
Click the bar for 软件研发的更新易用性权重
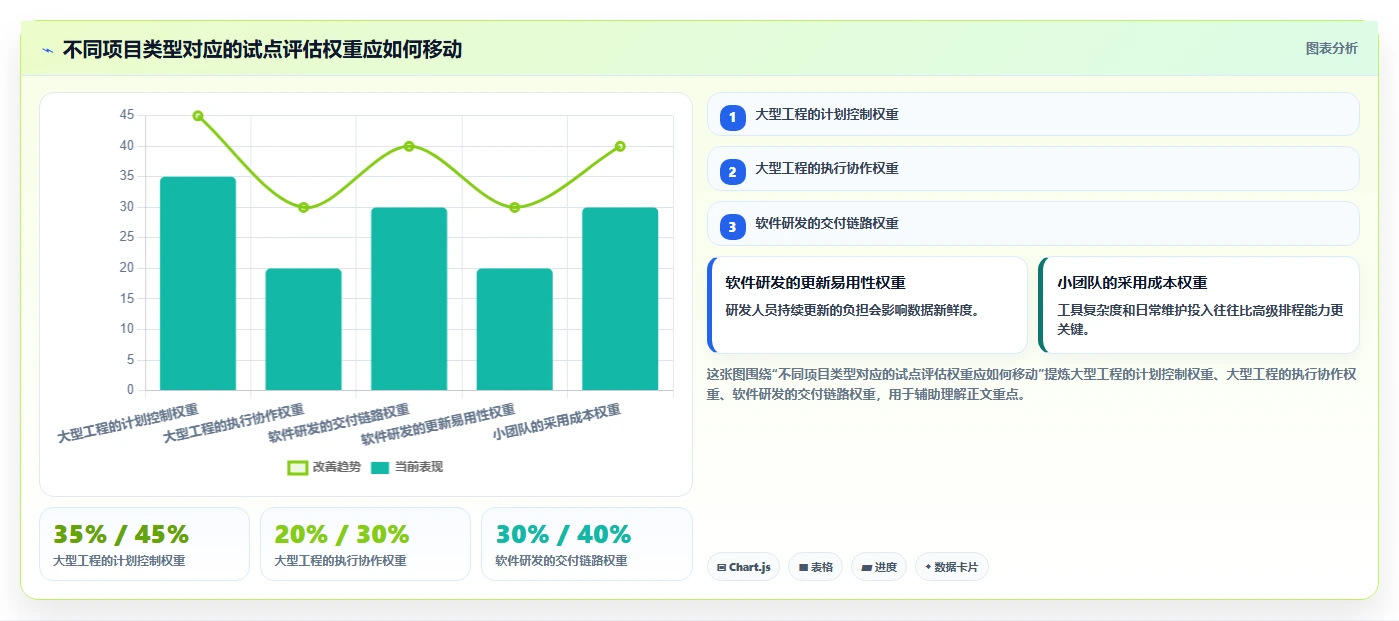(515, 329)
